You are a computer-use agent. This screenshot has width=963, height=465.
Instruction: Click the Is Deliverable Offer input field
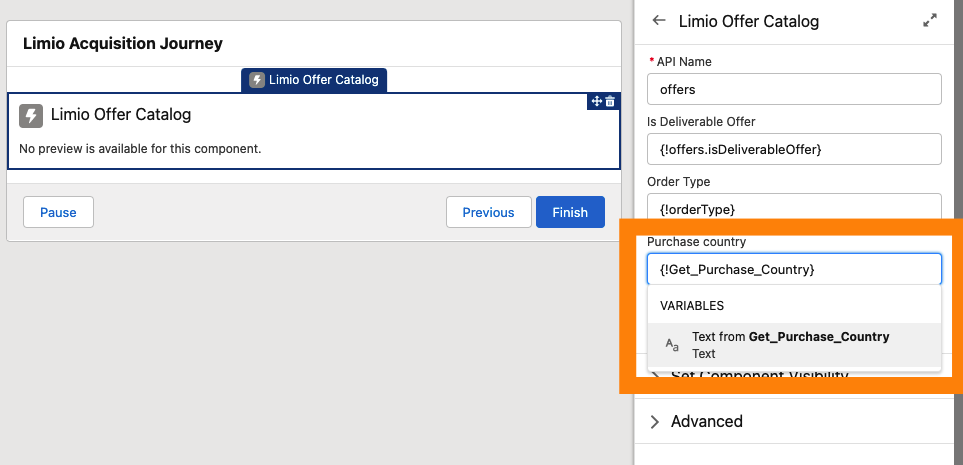[794, 149]
